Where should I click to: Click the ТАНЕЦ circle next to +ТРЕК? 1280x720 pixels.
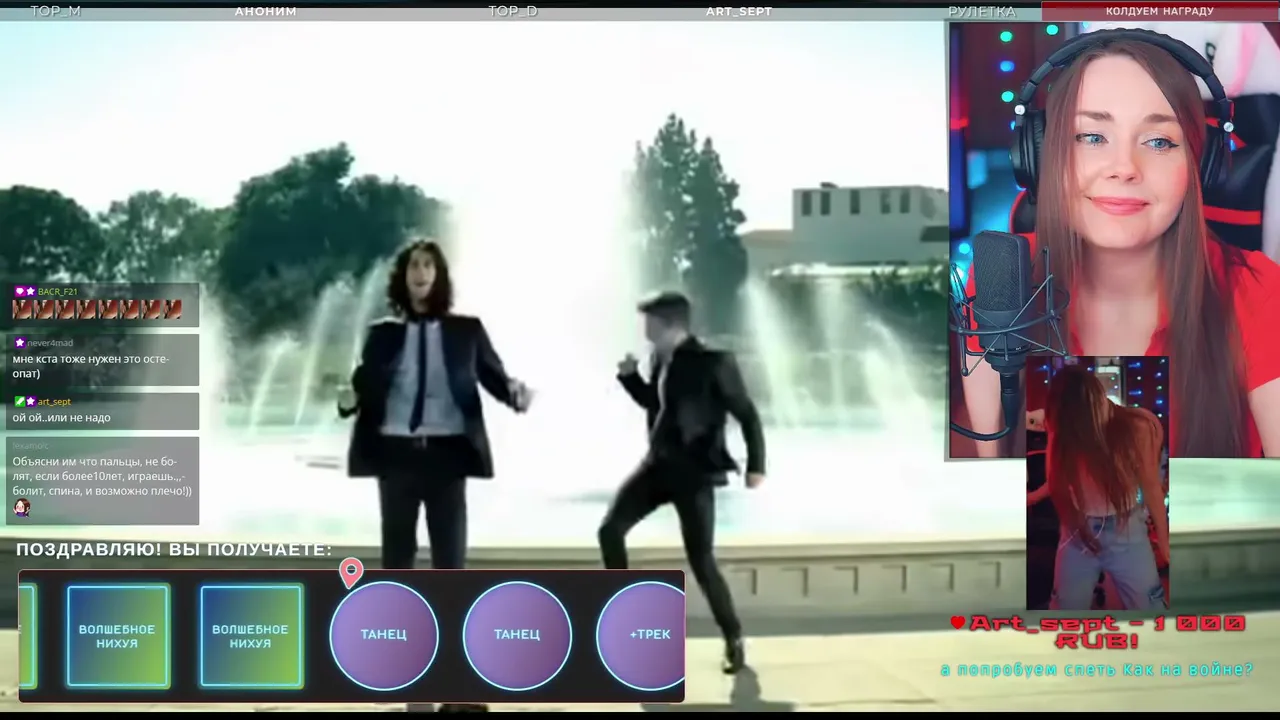coord(517,635)
